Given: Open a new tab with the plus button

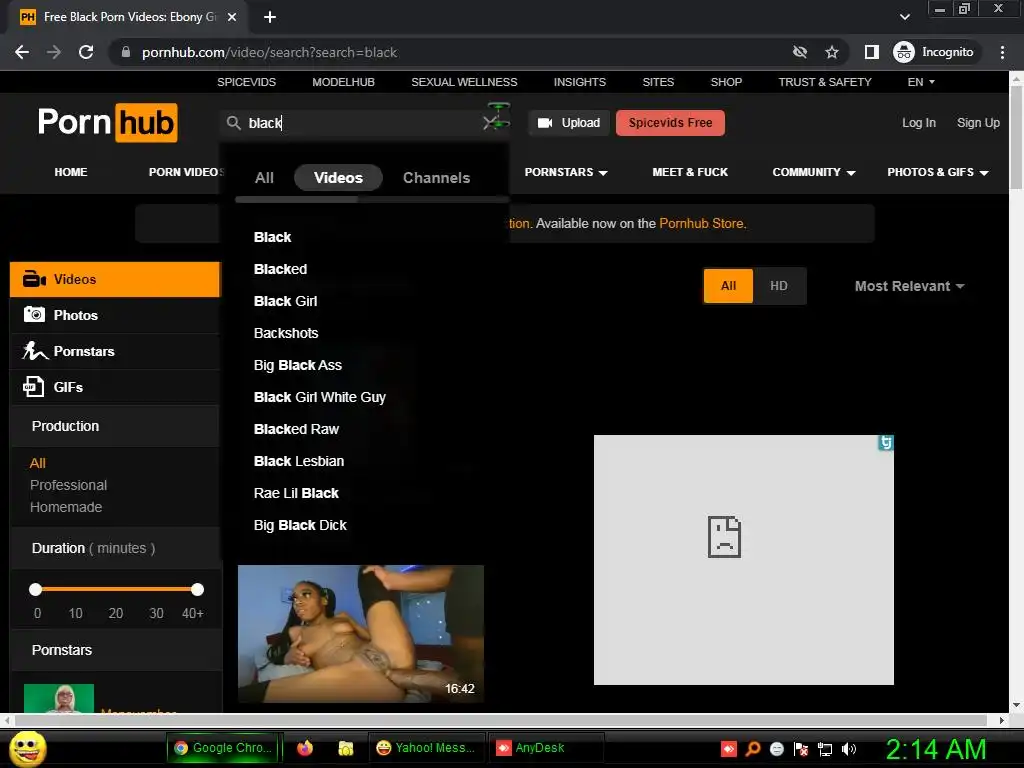Looking at the screenshot, I should 270,17.
